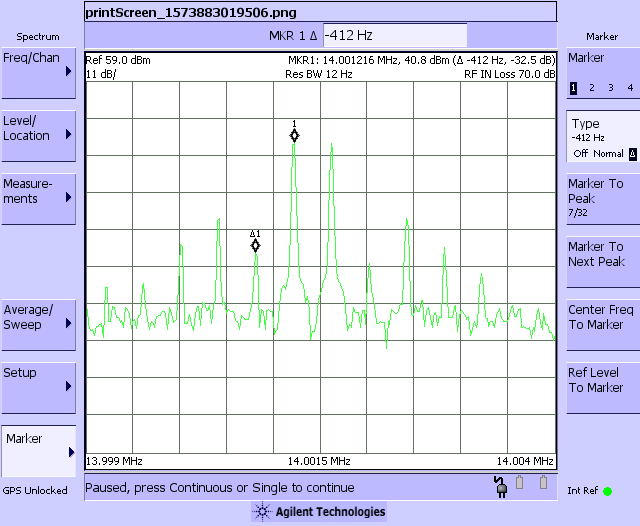Click marker 1 diamond on the trace
The height and width of the screenshot is (526, 640).
click(x=294, y=135)
